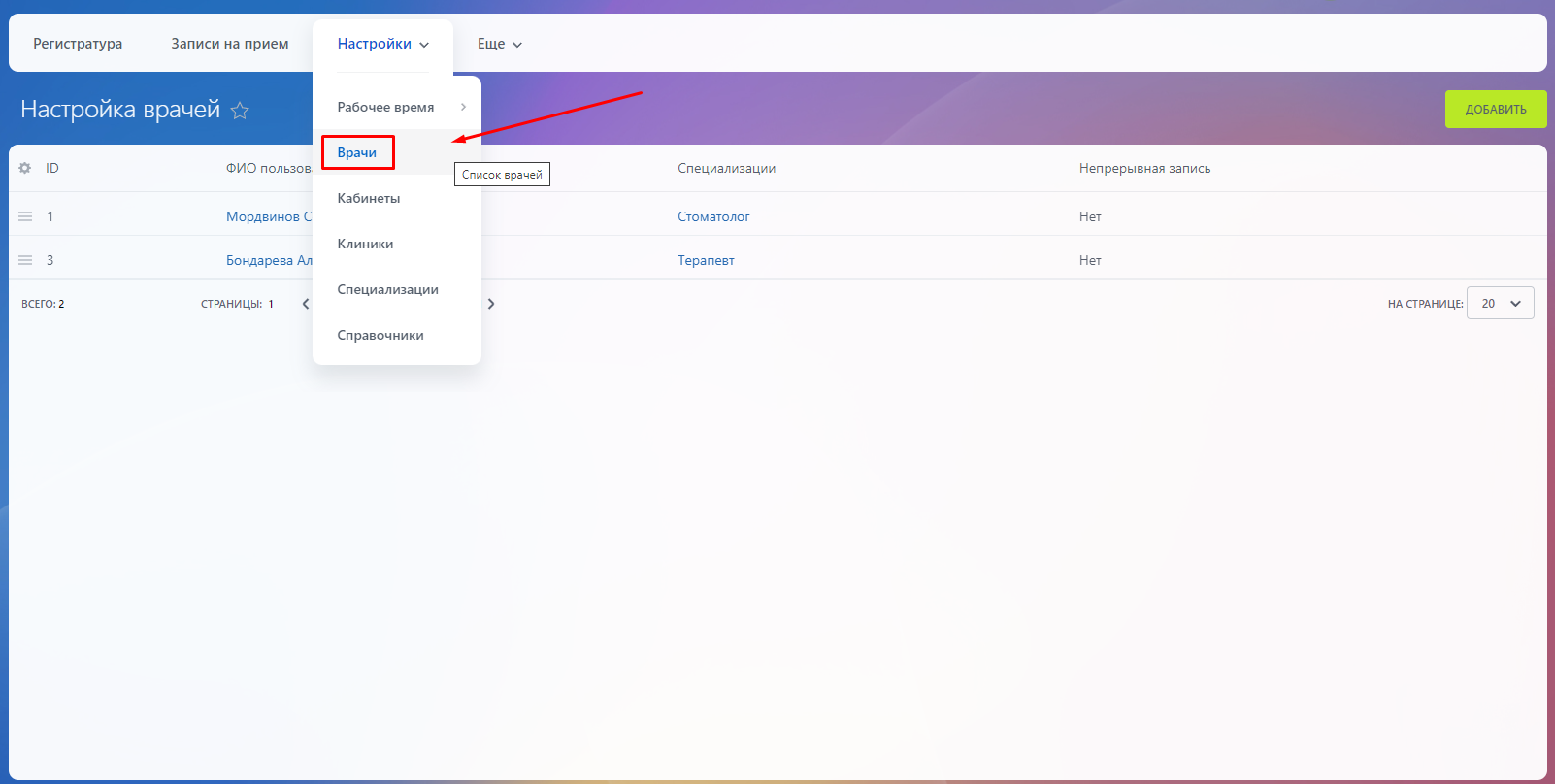The width and height of the screenshot is (1555, 784).
Task: Open the Терапевт specialization link
Action: point(706,260)
